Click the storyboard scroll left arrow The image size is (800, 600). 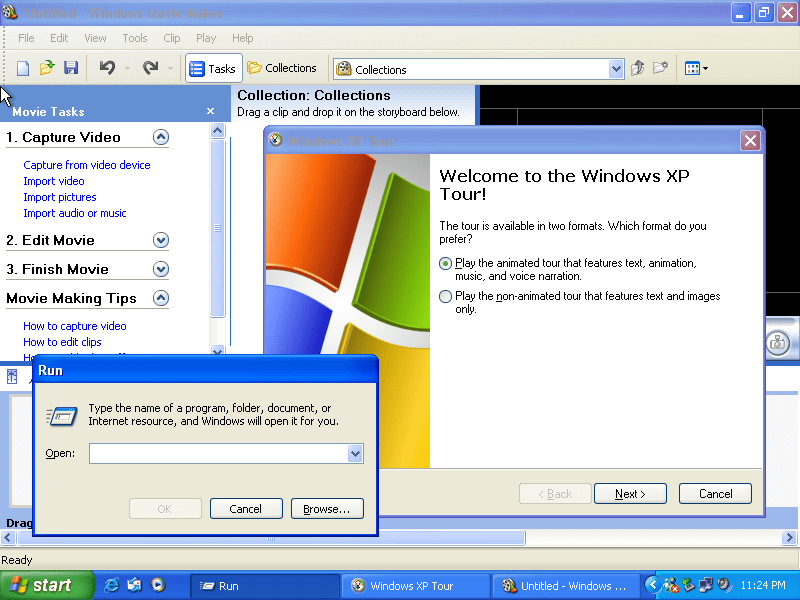8,538
